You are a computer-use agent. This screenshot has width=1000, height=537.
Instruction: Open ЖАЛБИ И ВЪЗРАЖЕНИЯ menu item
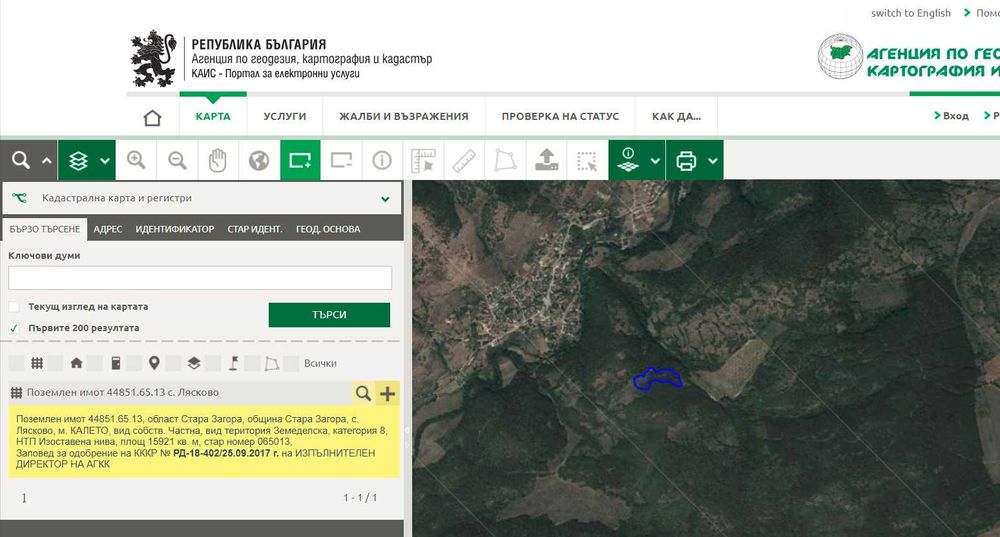click(404, 116)
